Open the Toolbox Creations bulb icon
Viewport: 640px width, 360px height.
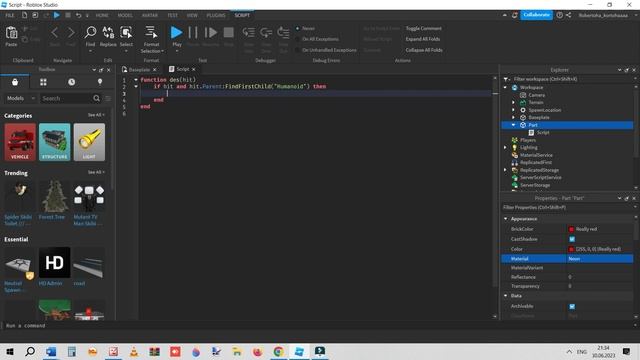click(x=100, y=82)
